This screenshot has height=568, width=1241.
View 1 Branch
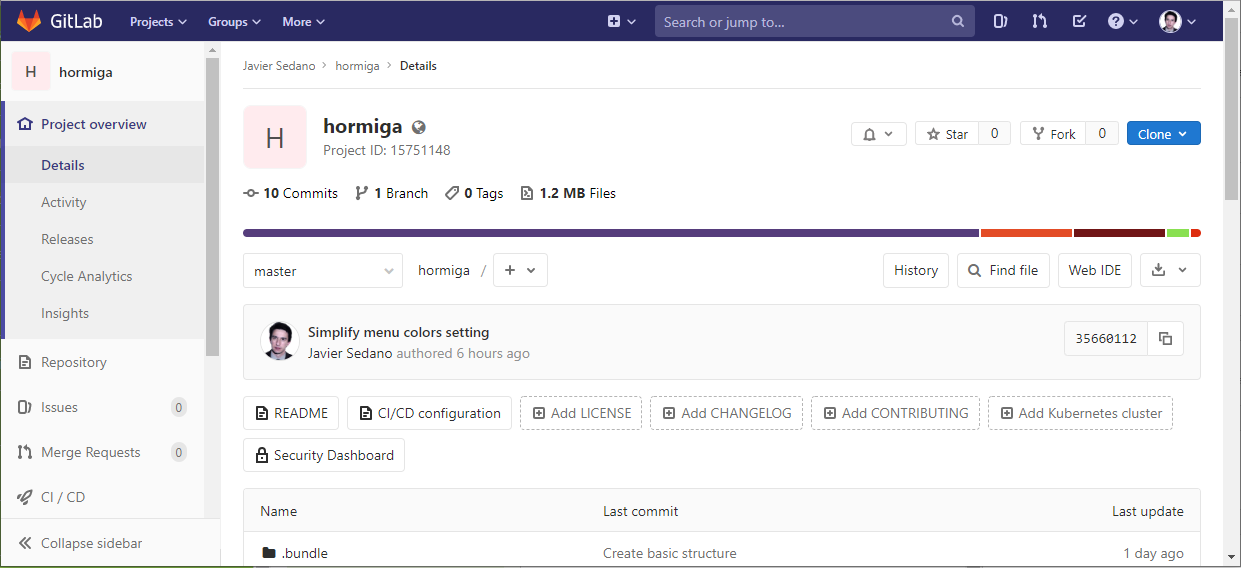point(391,193)
